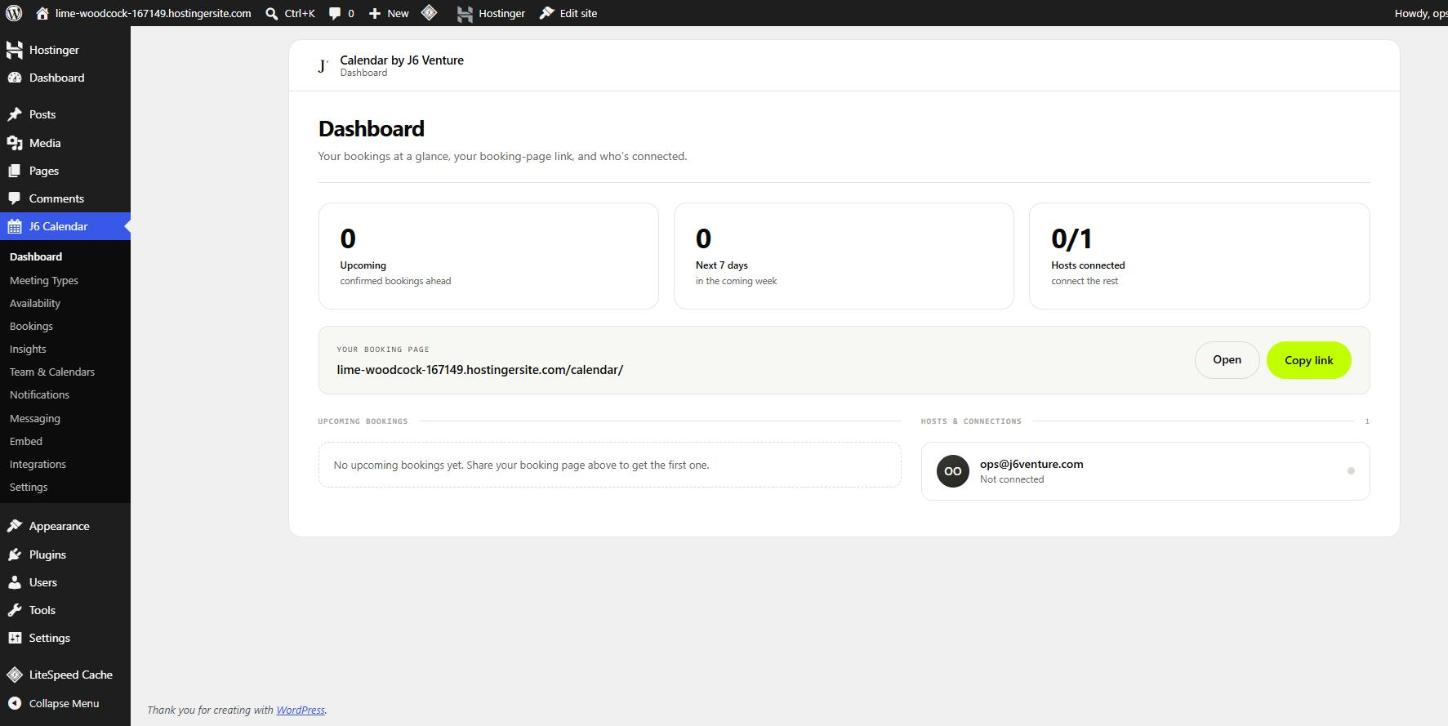Open the Comments sidebar icon
Screen dimensions: 1448x726
click(15, 198)
